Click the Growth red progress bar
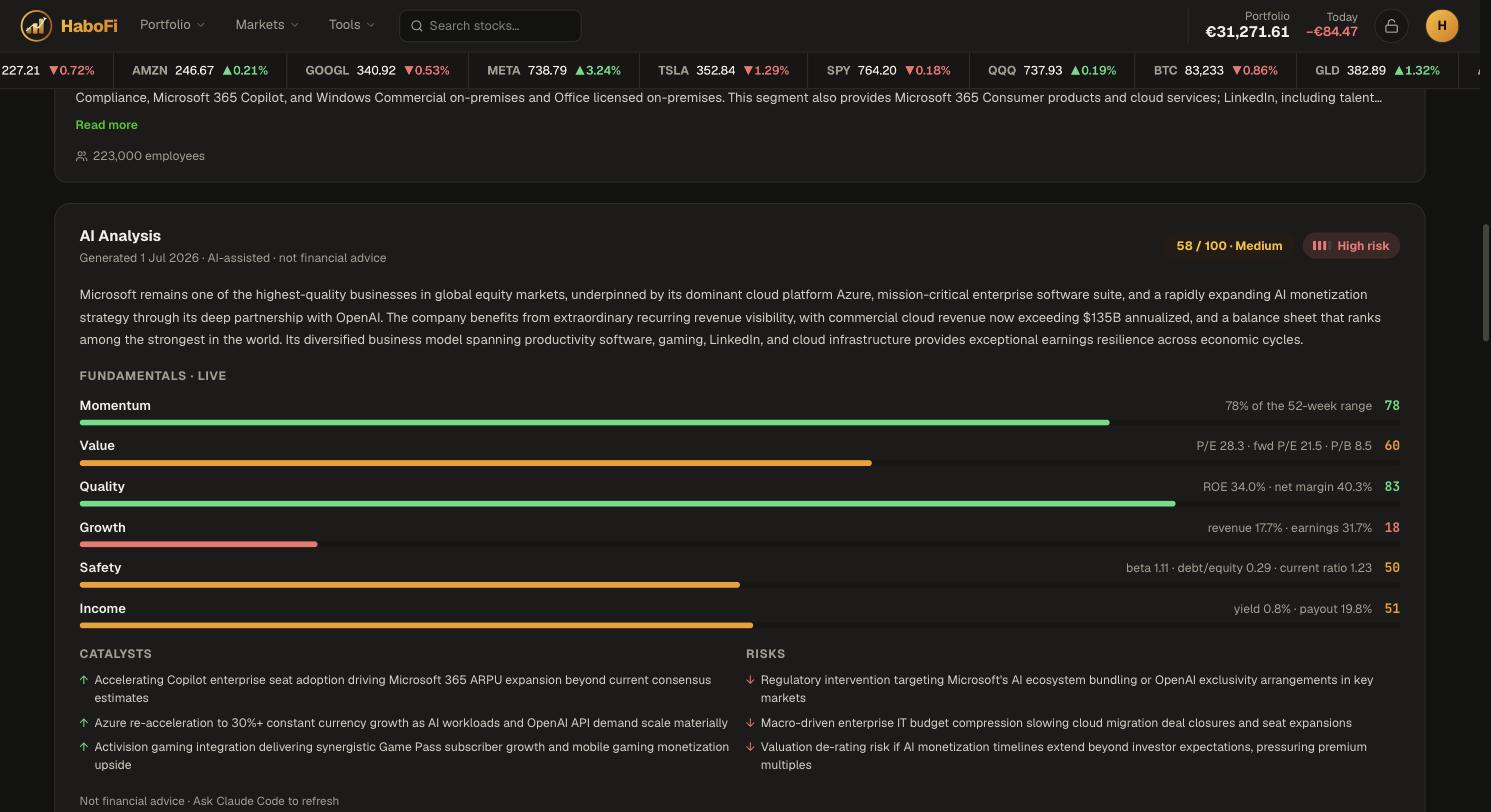This screenshot has height=812, width=1491. coord(198,544)
